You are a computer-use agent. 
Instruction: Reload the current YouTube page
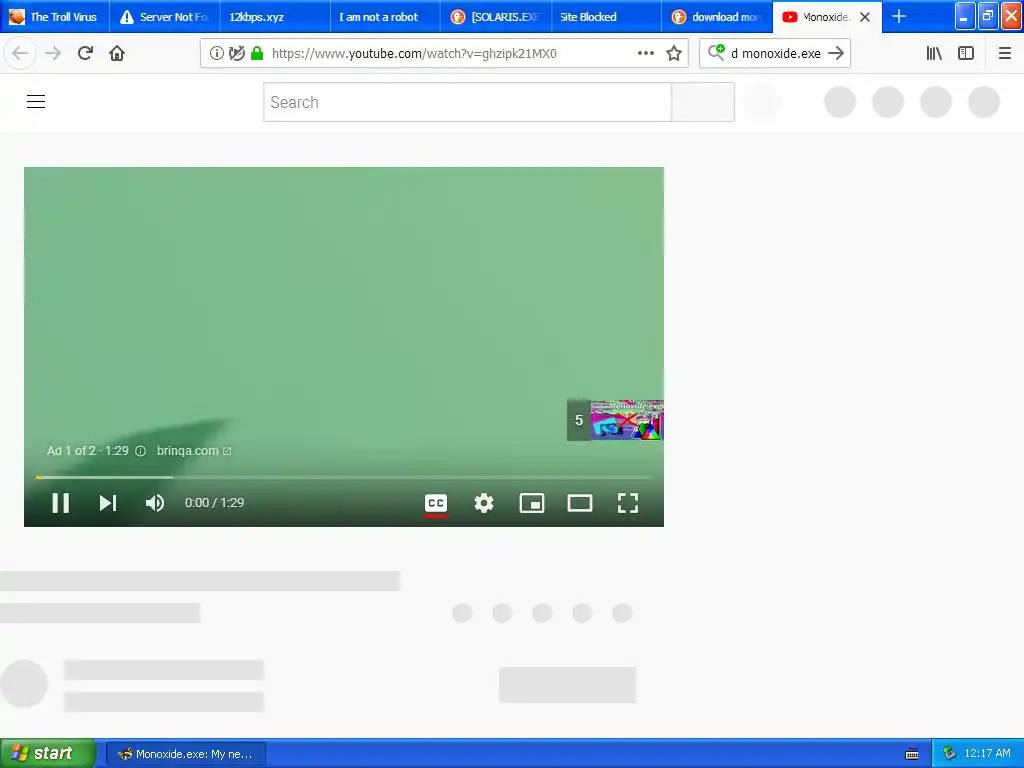click(85, 53)
